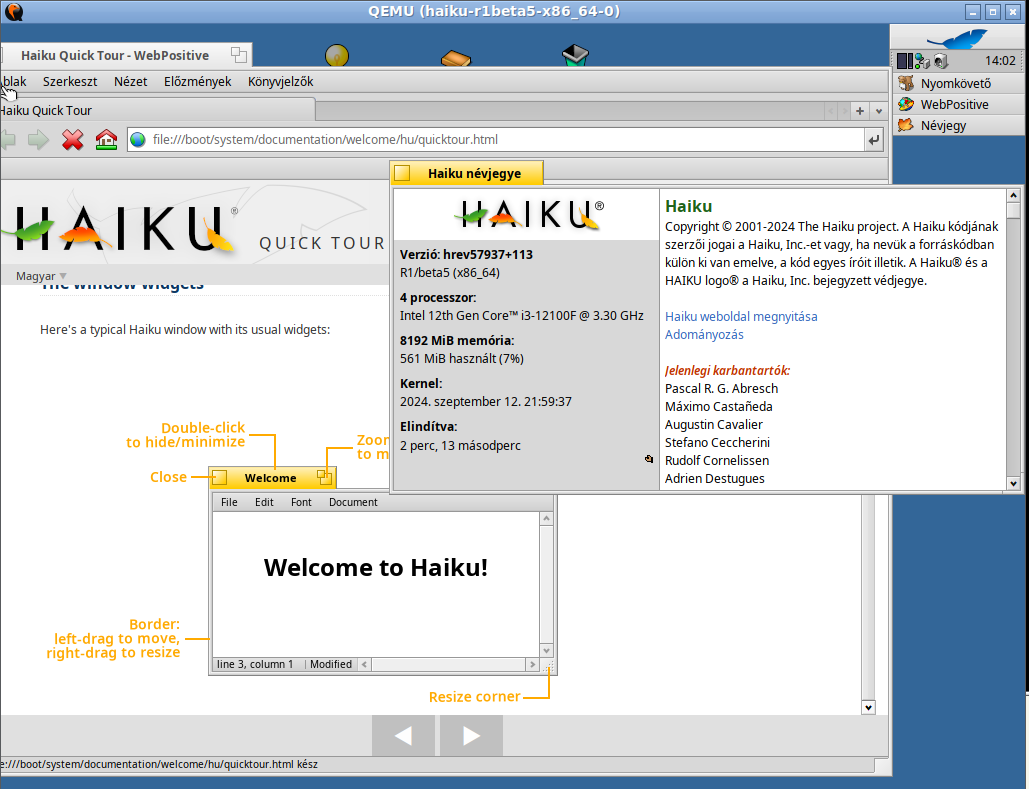
Task: Click the kernel date 2024. szeptember 12. text
Action: click(486, 401)
